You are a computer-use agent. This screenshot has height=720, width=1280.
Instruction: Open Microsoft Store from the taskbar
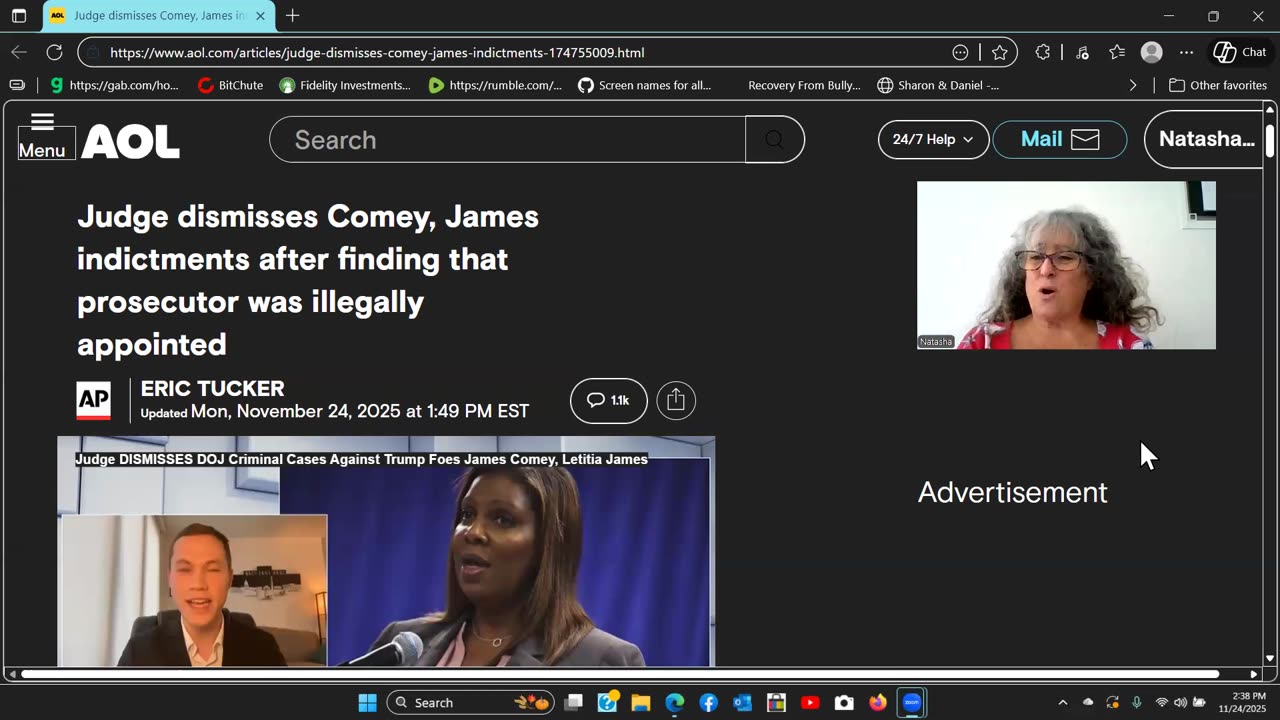pyautogui.click(x=776, y=702)
